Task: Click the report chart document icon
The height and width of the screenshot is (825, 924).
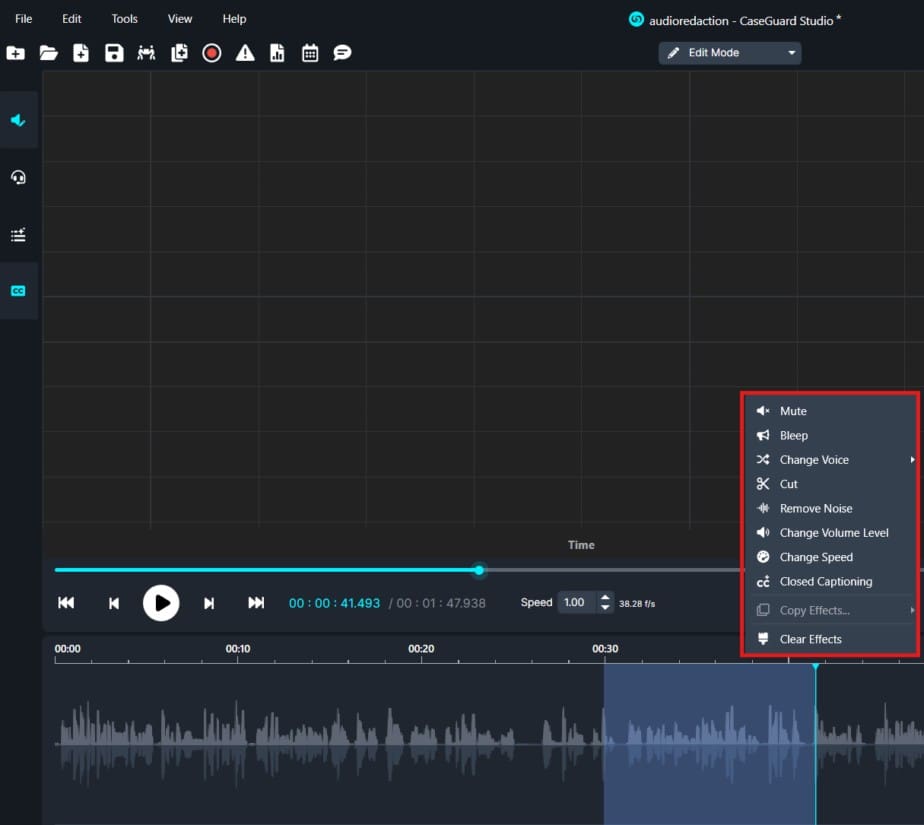Action: [277, 53]
